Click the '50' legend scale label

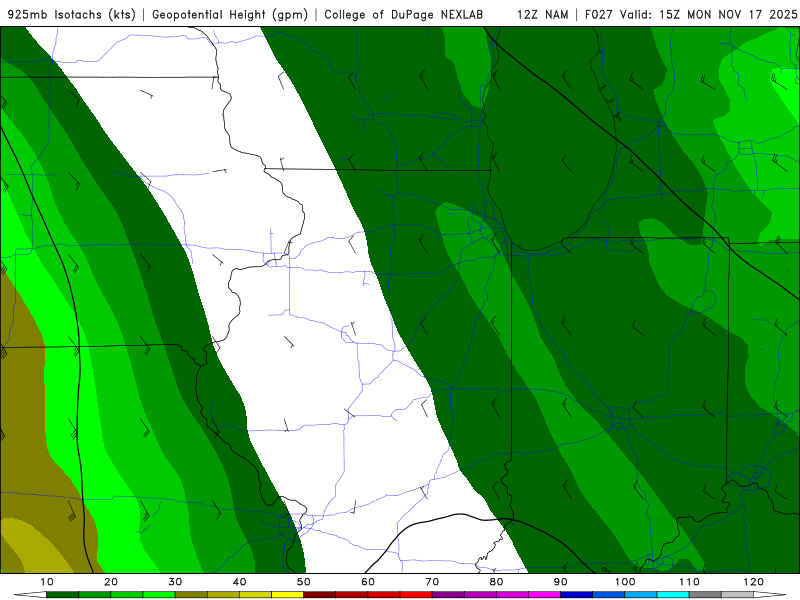304,582
